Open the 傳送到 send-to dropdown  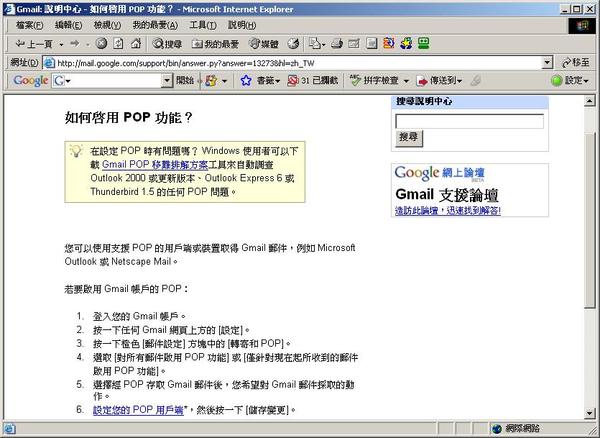click(x=440, y=81)
